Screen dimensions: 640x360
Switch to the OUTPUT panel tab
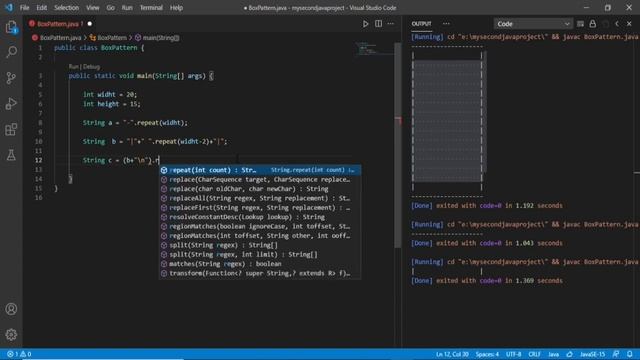point(421,24)
